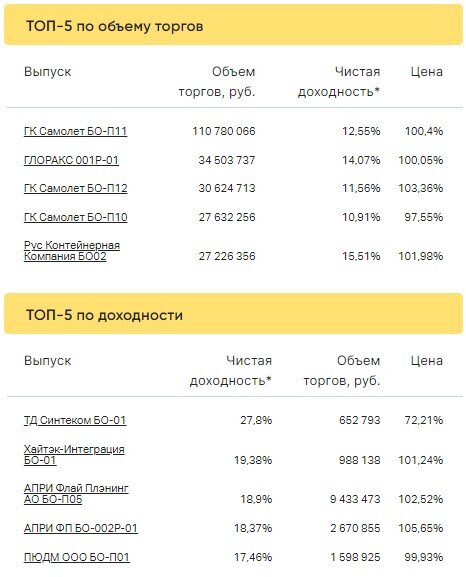Click Чистая доходность column header in first table

(x=339, y=81)
